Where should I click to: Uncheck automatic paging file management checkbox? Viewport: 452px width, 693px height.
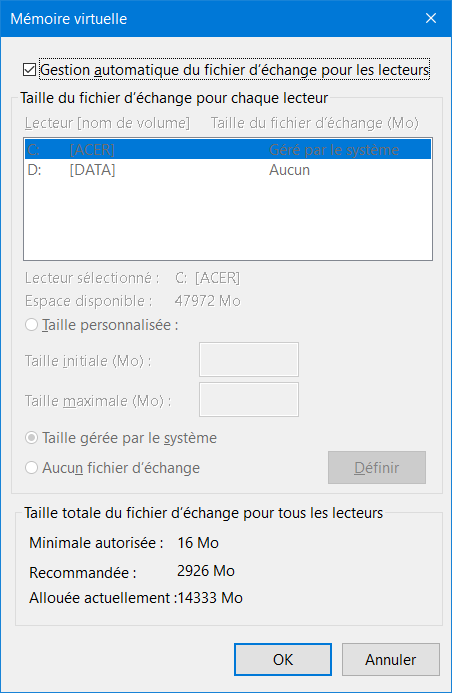30,70
